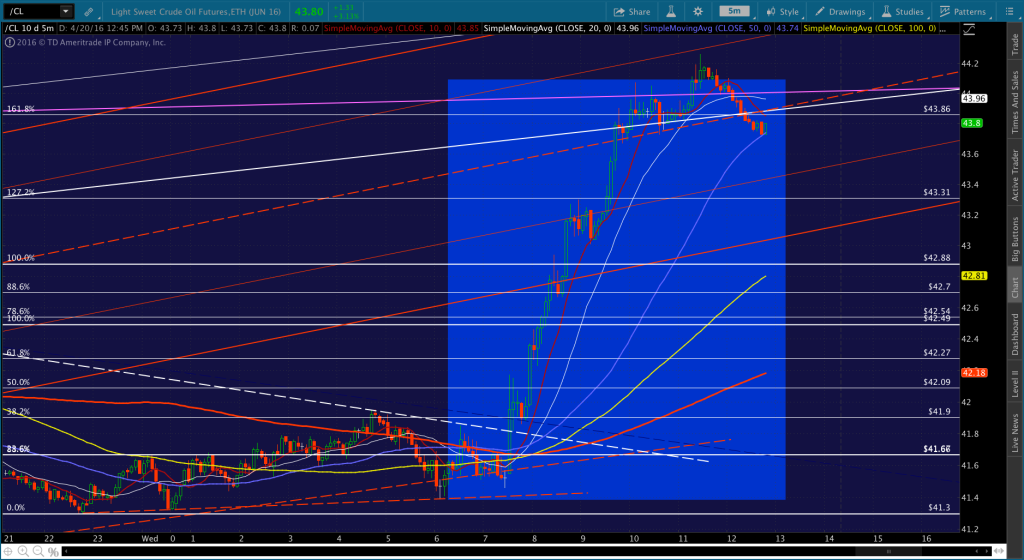The width and height of the screenshot is (1024, 560).
Task: Click the white SimpleMovingAvg (CLOSE, 20, 0) label
Action: click(547, 29)
